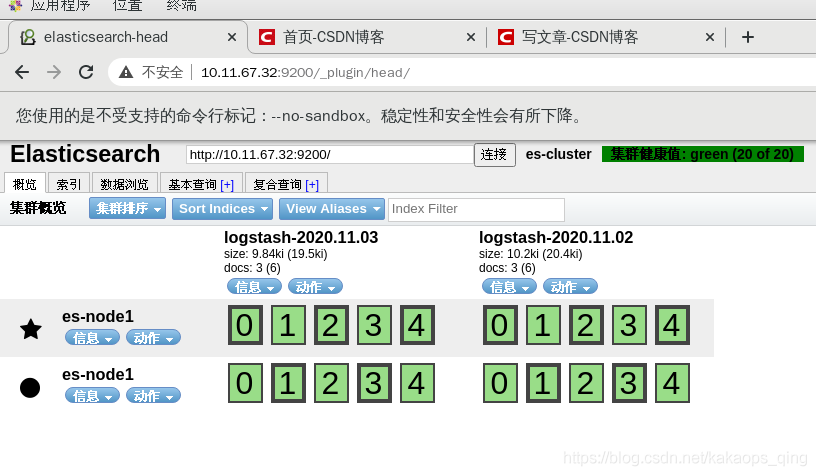The image size is (816, 476).
Task: Click shard 0 of logstash-2020.11.03 on circle node
Action: 245,383
